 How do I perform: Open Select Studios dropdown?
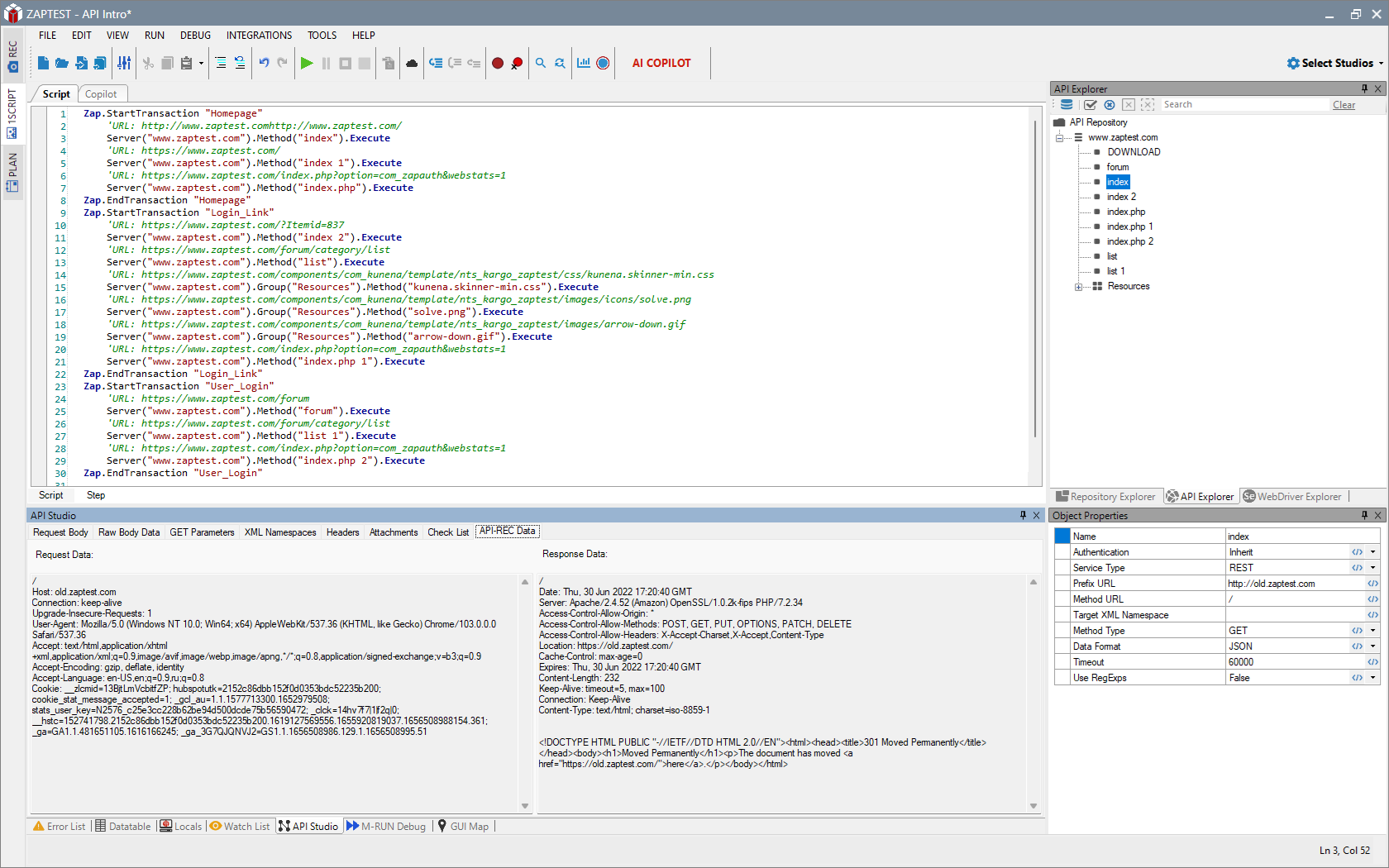(x=1334, y=63)
